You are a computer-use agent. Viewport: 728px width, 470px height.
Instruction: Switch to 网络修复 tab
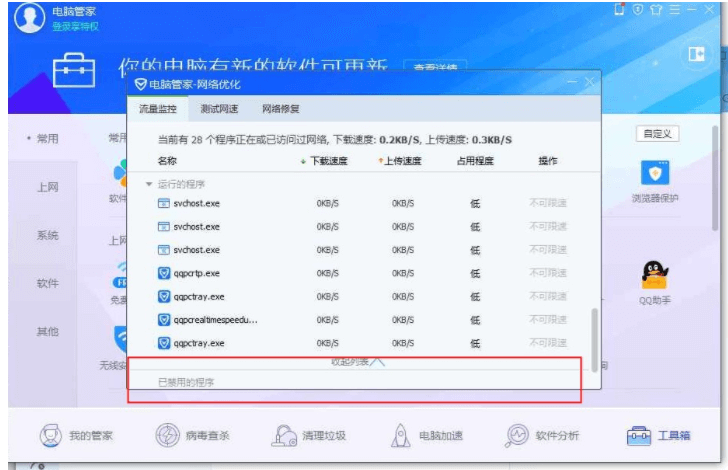pyautogui.click(x=280, y=109)
